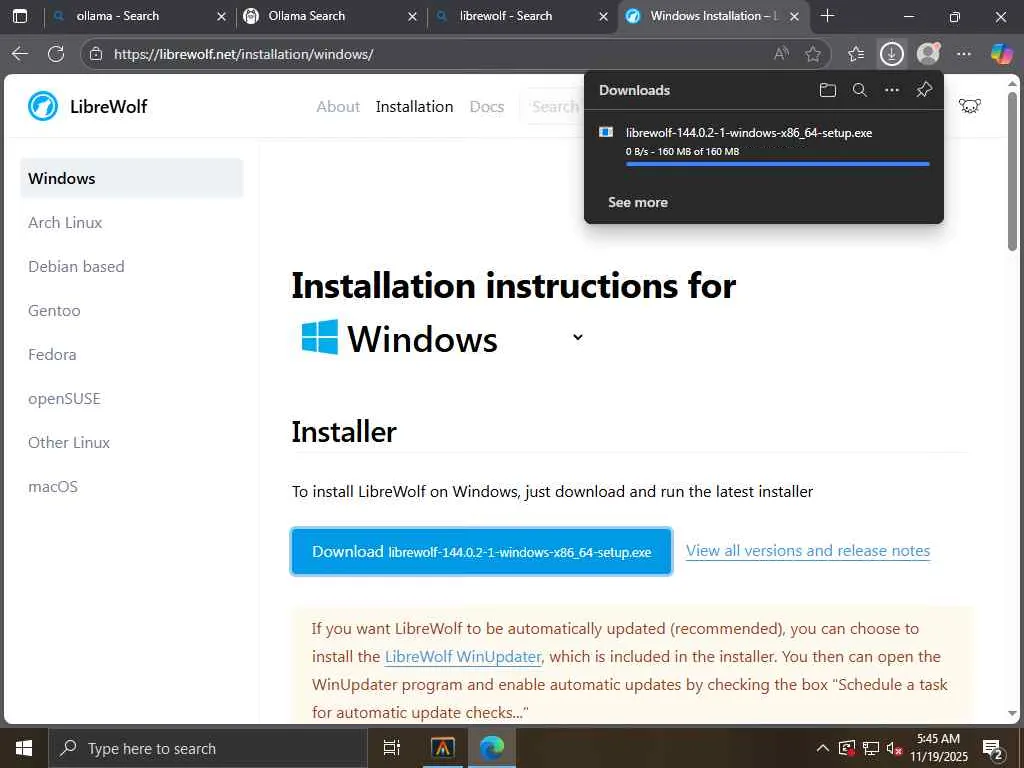This screenshot has width=1024, height=768.
Task: Open the tab actions menu icon
Action: point(20,16)
